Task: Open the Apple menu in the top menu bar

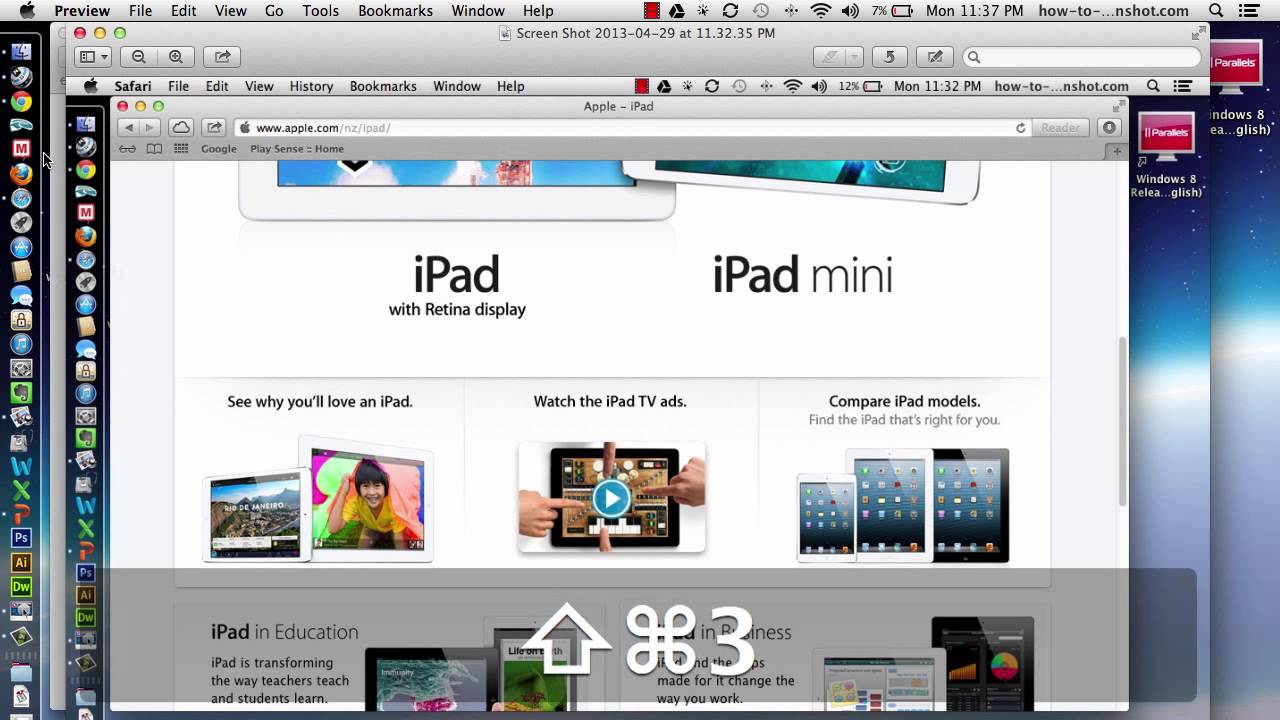Action: 27,11
